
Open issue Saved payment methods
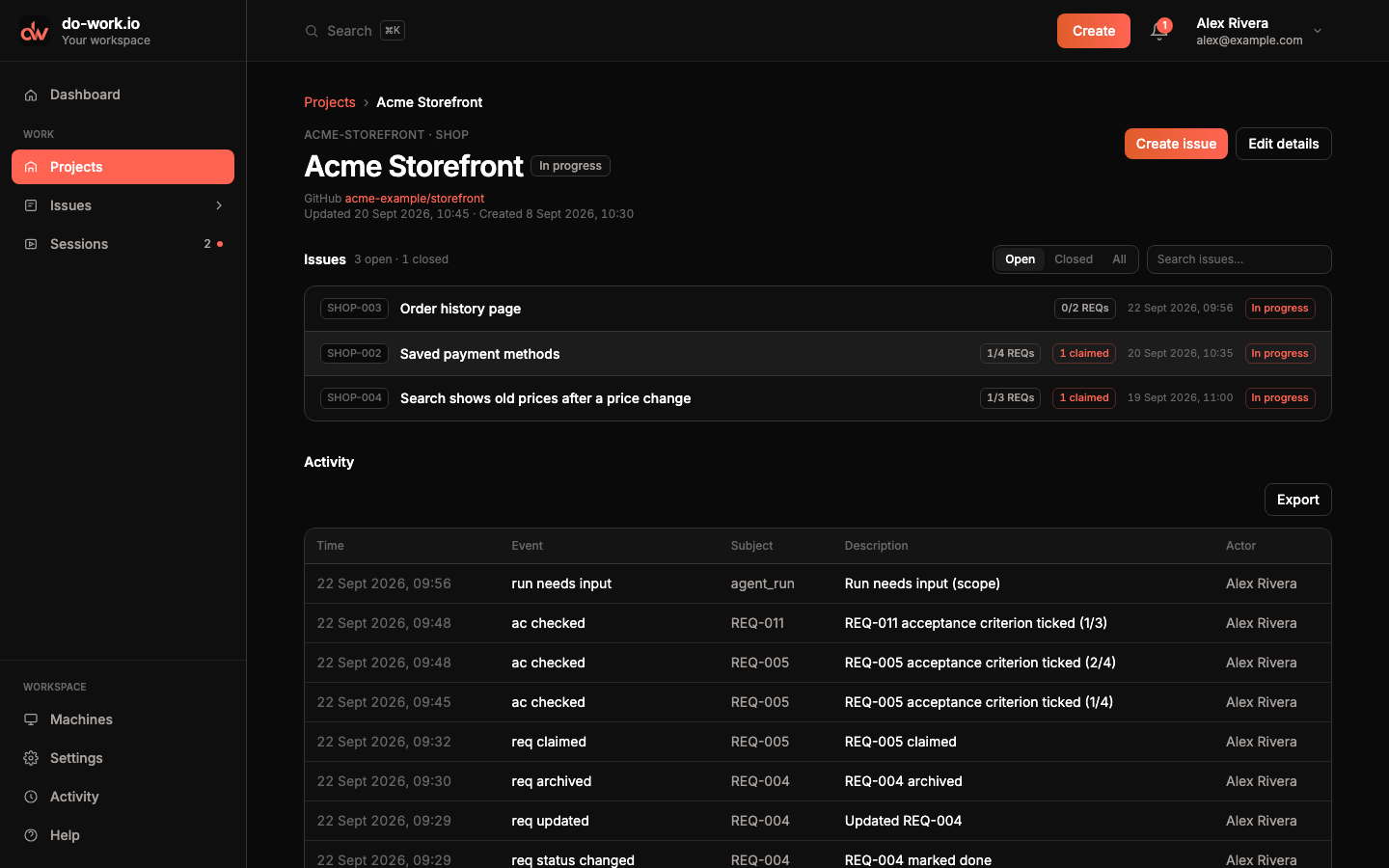point(818,354)
